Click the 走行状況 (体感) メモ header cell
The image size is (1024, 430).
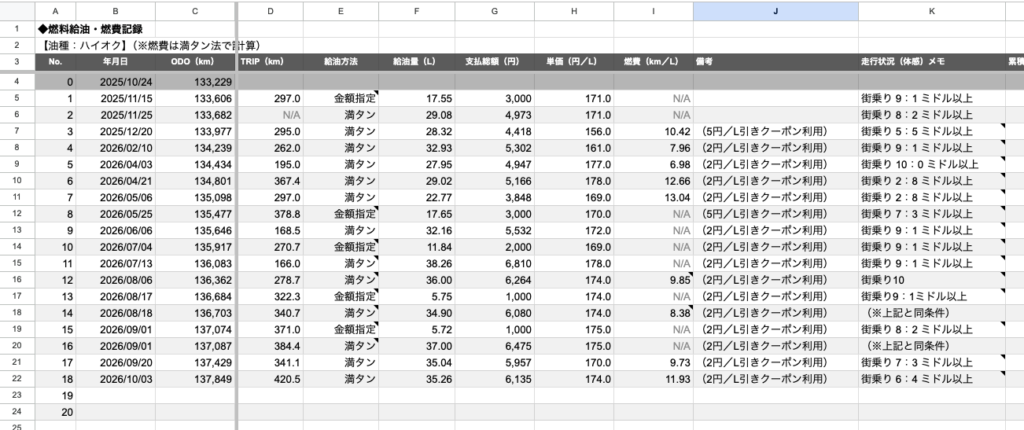[931, 61]
